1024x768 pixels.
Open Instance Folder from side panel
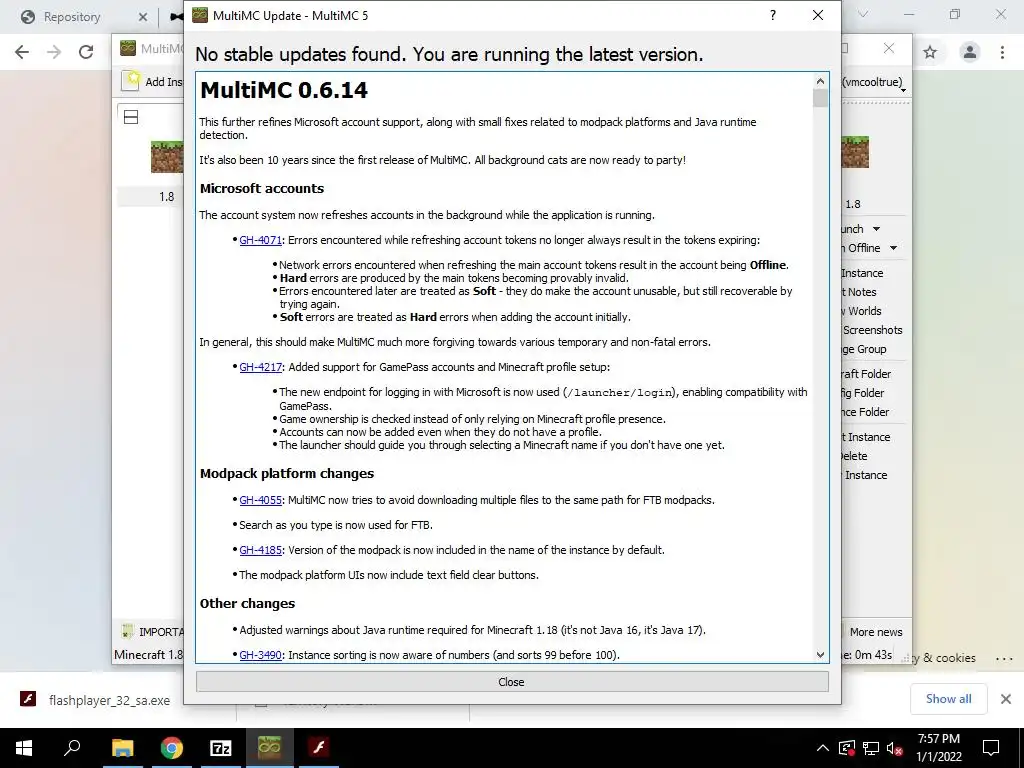[x=865, y=411]
